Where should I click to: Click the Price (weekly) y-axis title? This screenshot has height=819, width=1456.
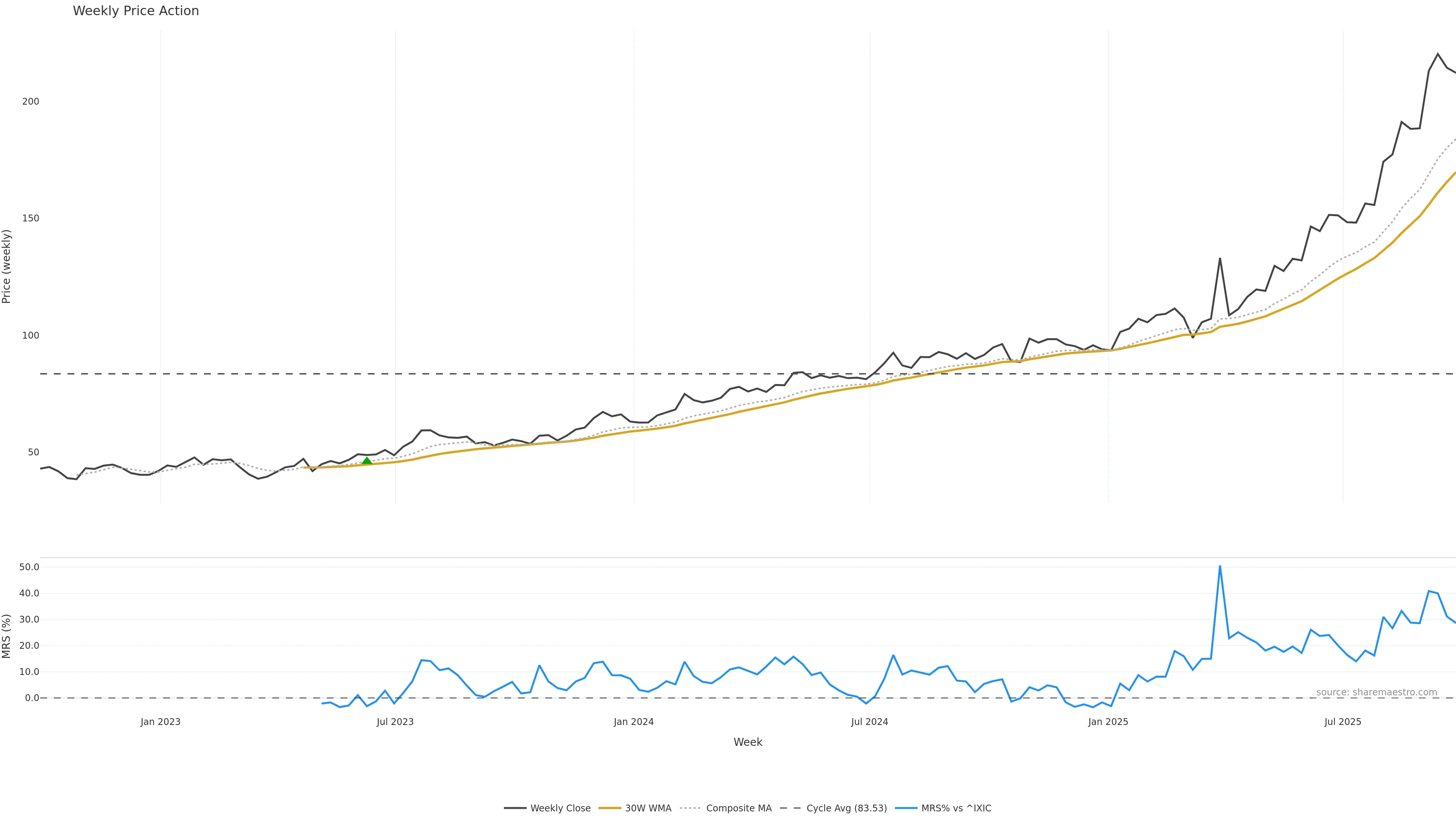(6, 266)
